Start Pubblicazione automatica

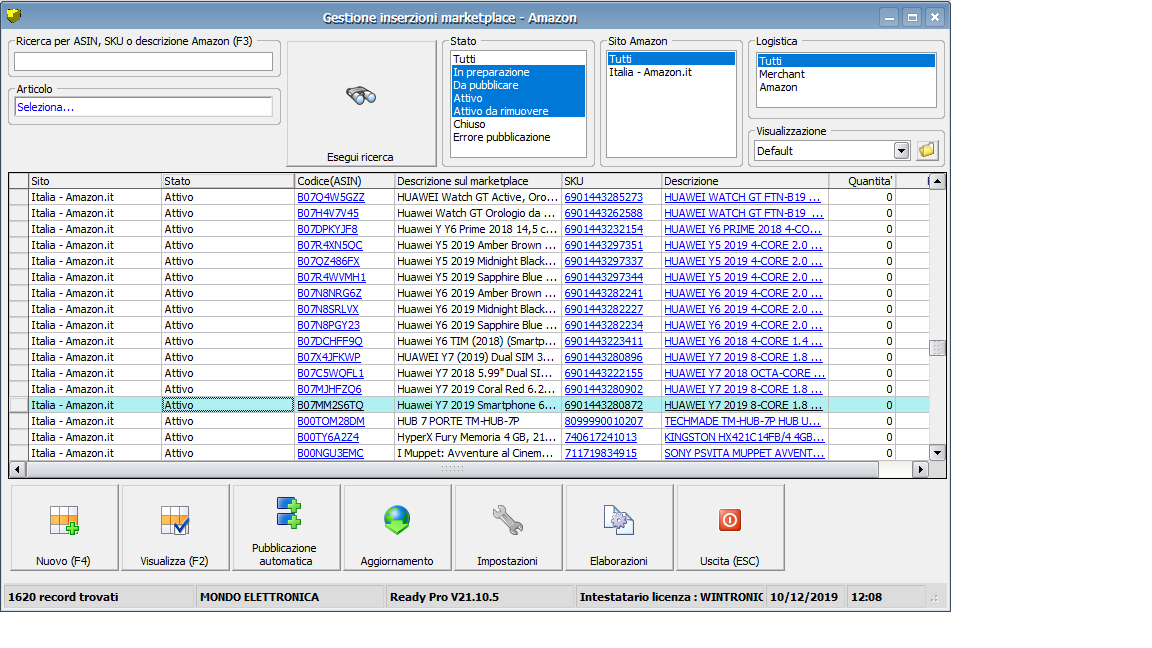click(287, 528)
